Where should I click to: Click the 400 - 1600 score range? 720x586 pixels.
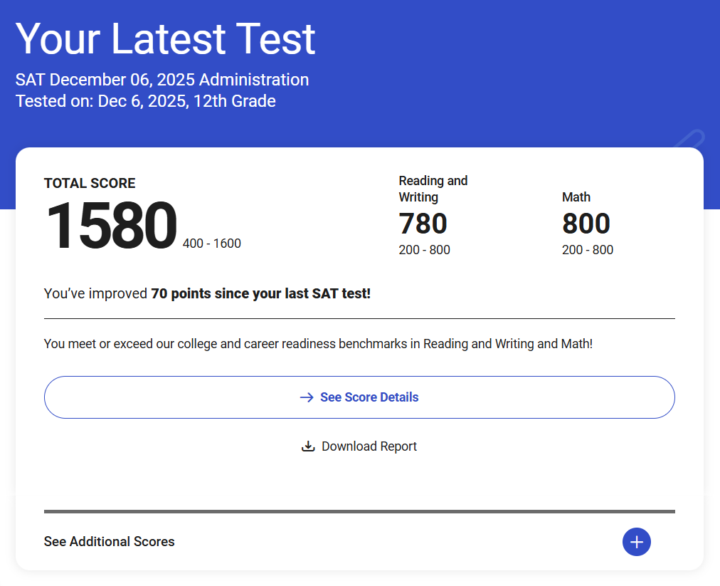(212, 243)
